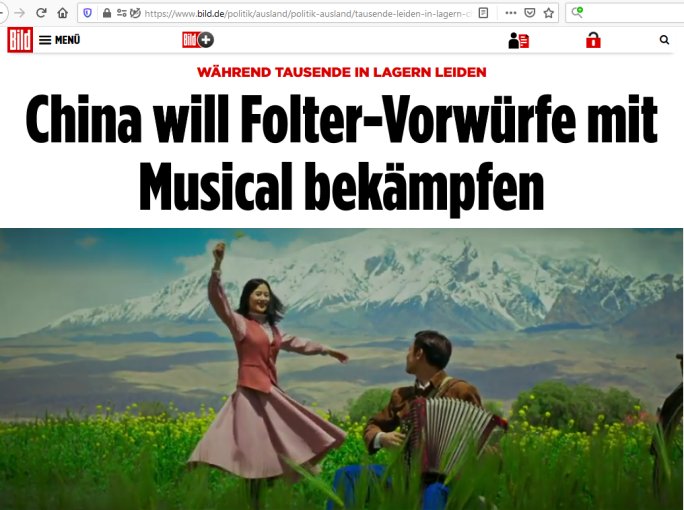Click the person with newspaper icon
Screen dimensions: 684x510
point(519,41)
